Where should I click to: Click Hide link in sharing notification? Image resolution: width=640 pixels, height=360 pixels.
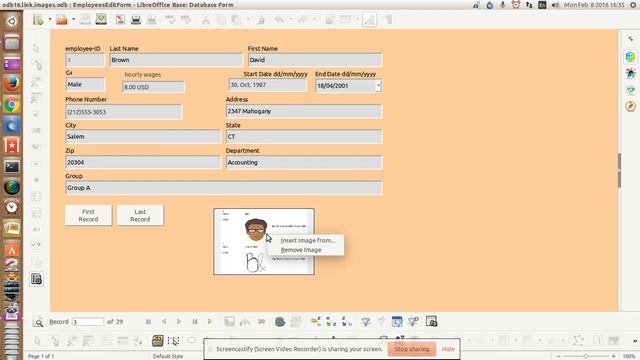coord(448,349)
